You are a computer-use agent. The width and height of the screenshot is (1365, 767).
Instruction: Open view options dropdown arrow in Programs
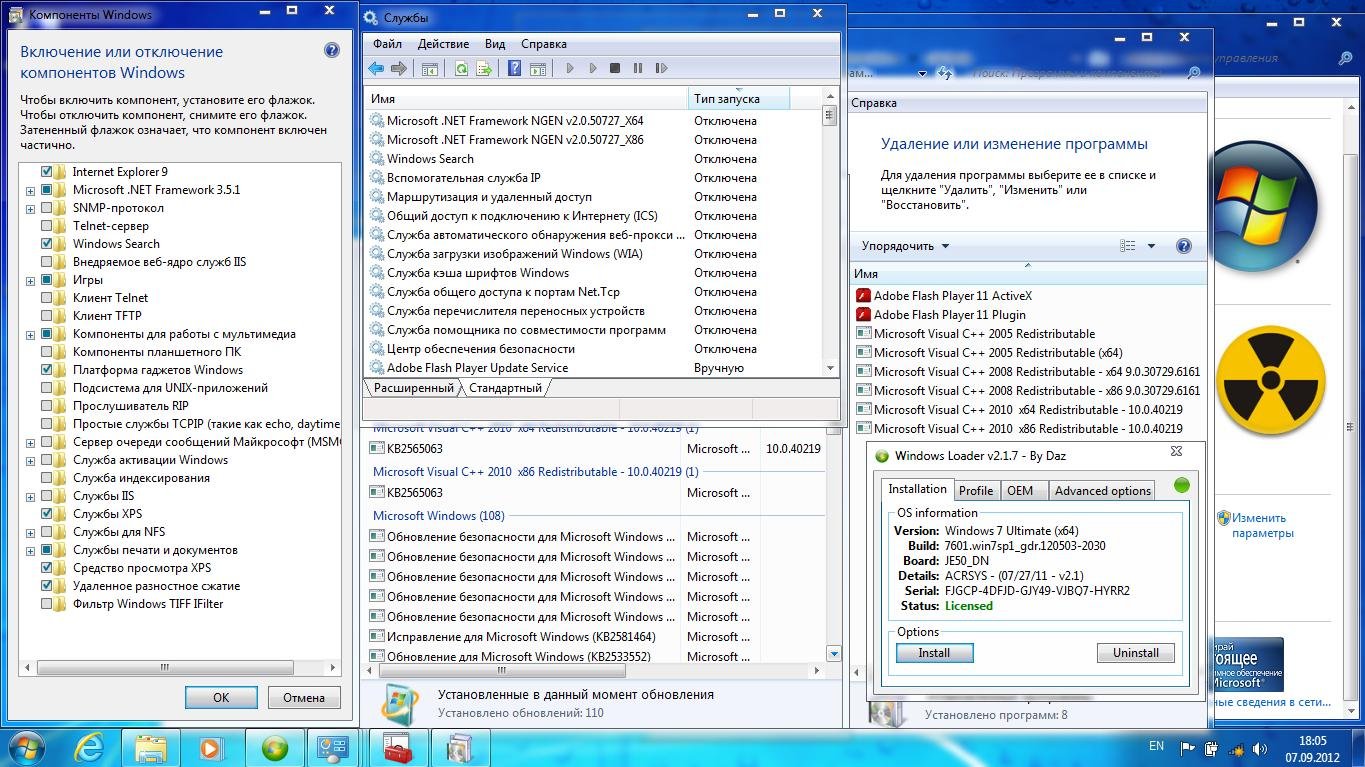coord(1151,246)
